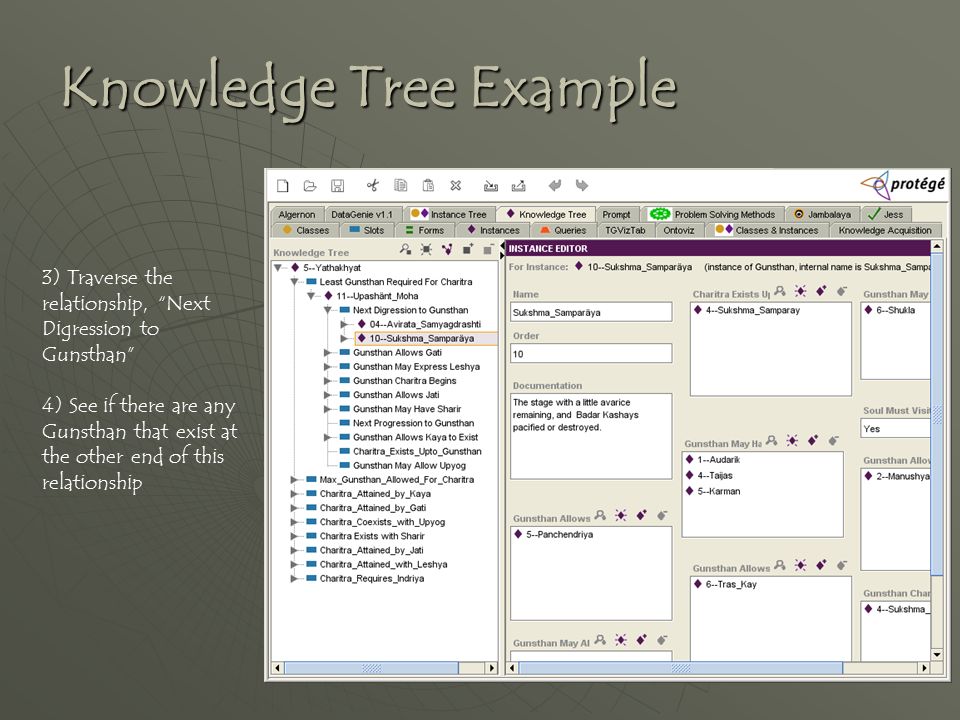
Task: Collapse Least Gunsthan Required For Charitra node
Action: (294, 282)
